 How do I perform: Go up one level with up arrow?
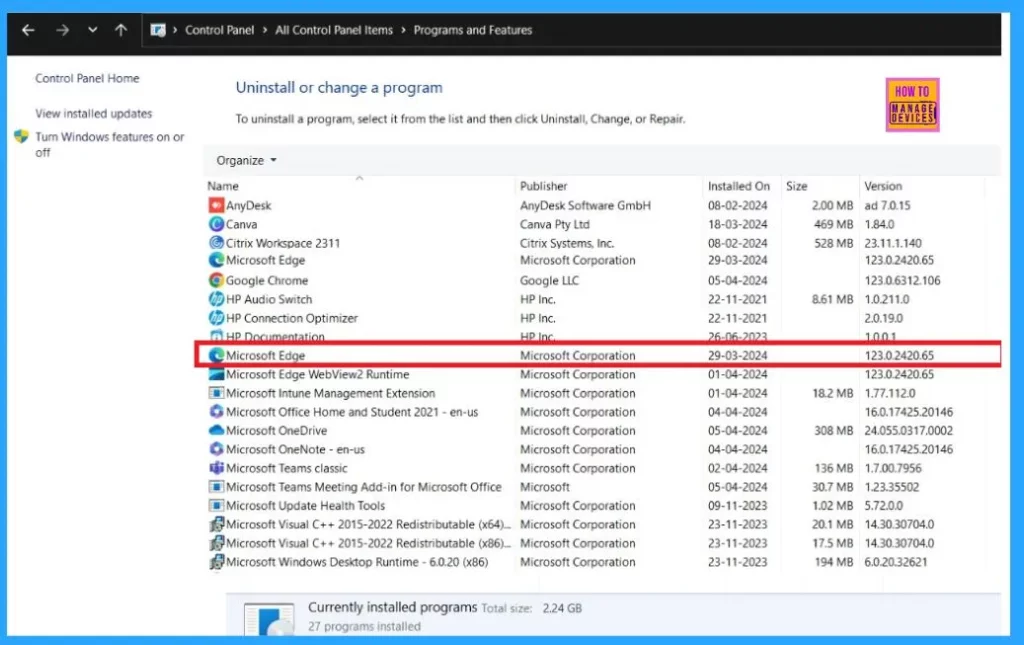[121, 30]
